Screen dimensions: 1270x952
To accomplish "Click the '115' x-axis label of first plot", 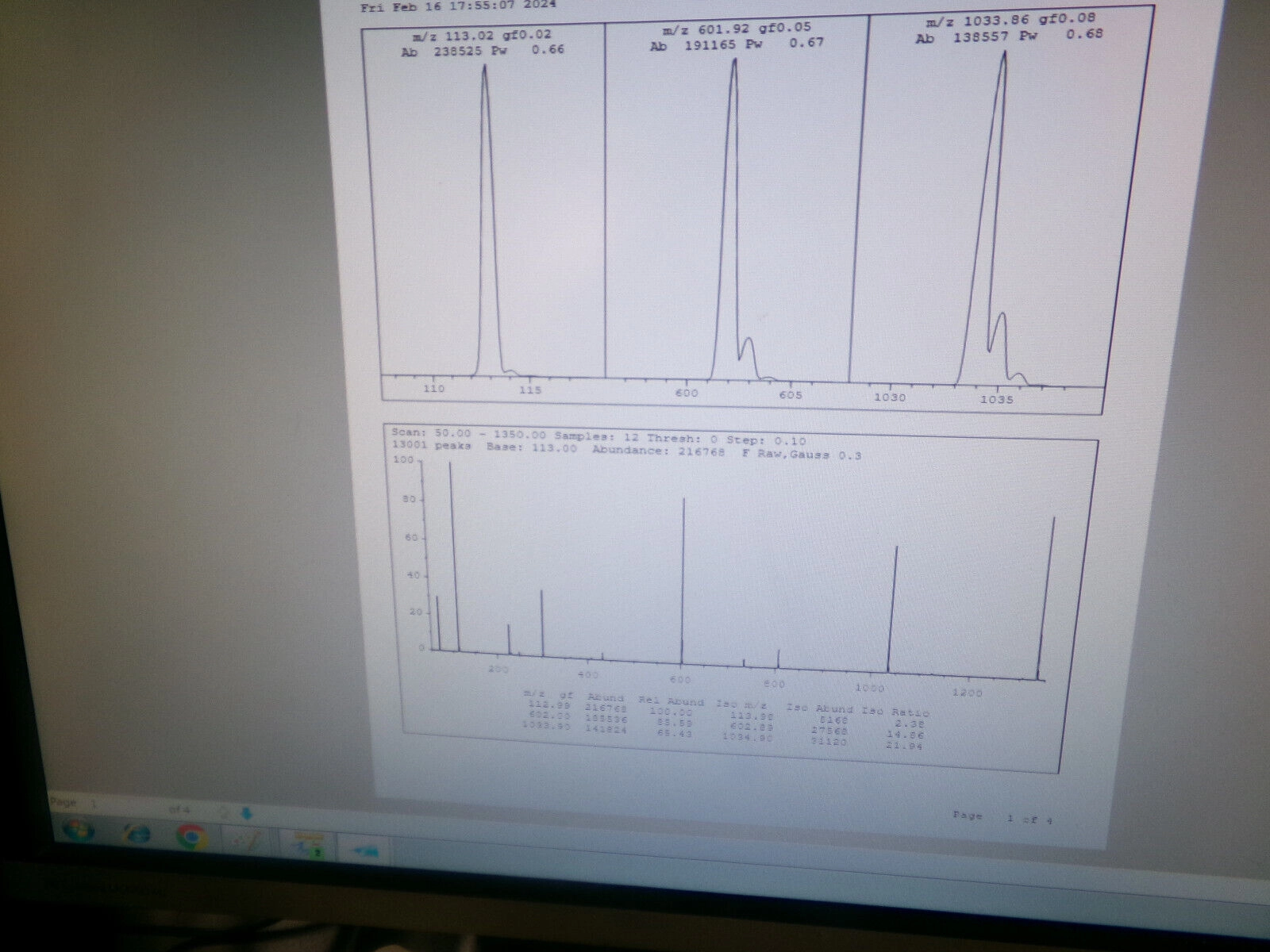I will tap(529, 390).
